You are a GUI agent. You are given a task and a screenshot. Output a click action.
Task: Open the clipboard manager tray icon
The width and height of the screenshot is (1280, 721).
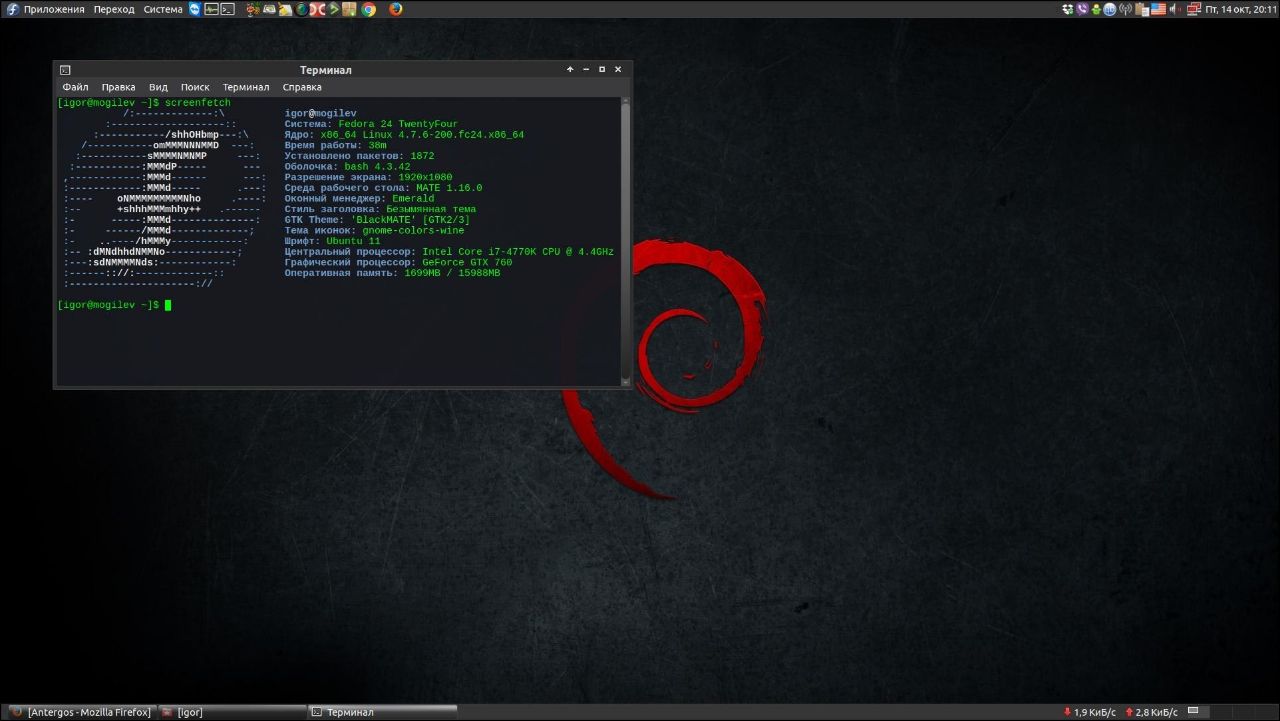[x=1142, y=9]
